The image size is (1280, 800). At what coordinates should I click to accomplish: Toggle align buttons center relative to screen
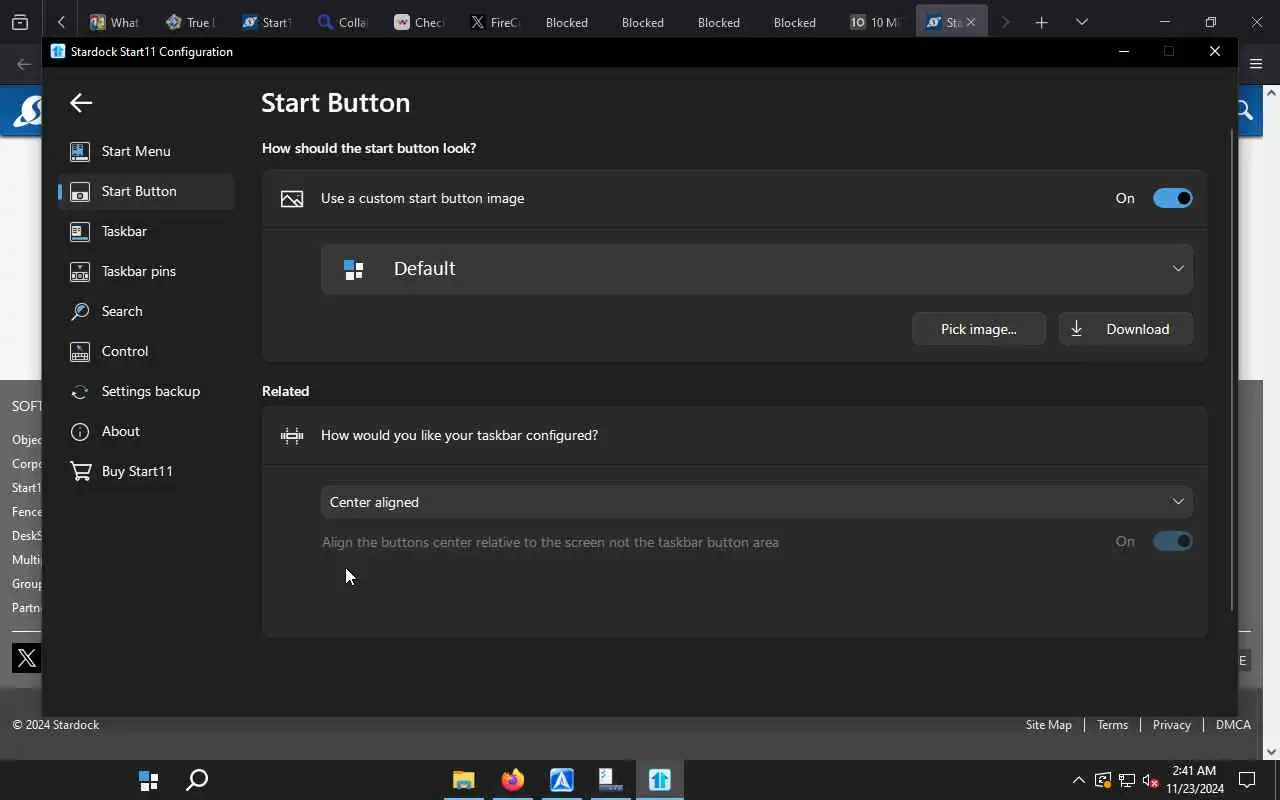coord(1172,541)
